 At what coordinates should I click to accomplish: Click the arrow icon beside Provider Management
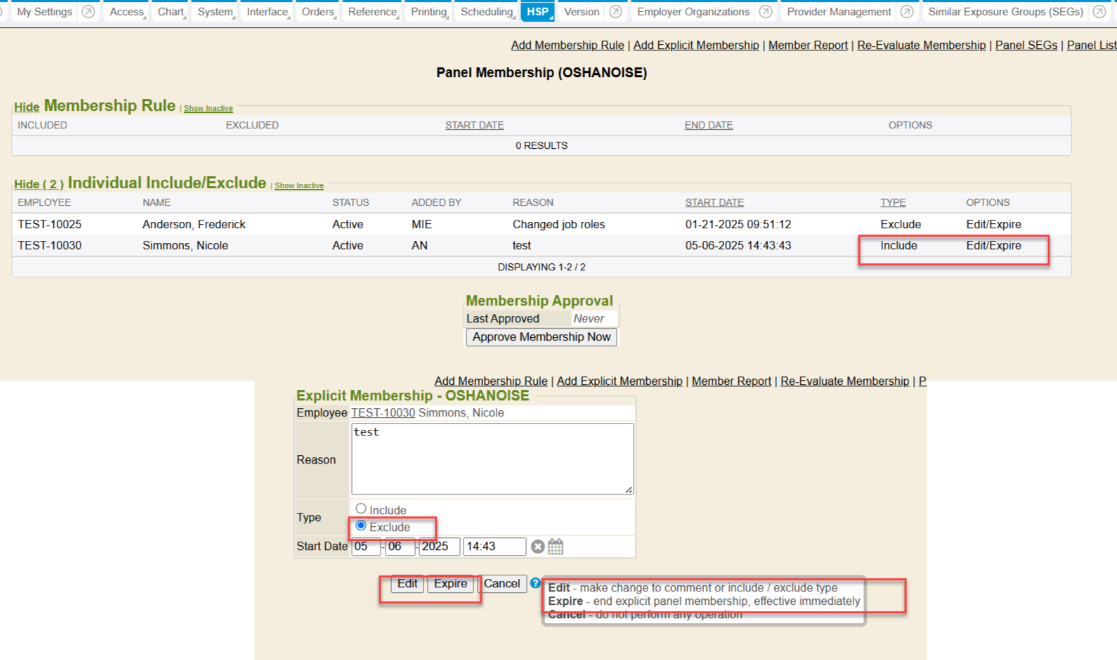(x=906, y=12)
